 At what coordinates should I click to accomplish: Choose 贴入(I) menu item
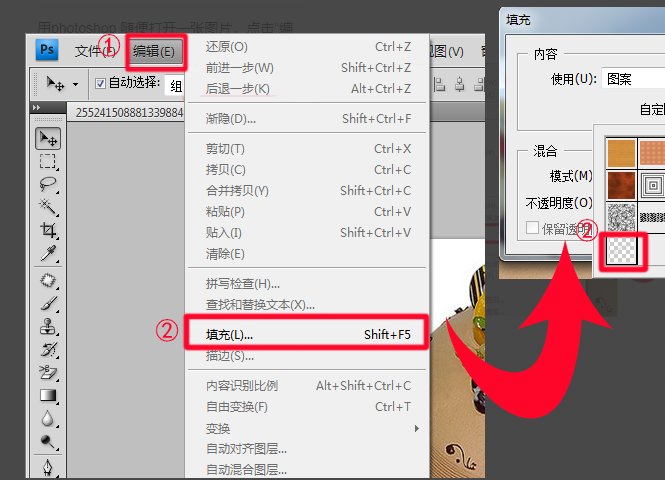coord(308,233)
